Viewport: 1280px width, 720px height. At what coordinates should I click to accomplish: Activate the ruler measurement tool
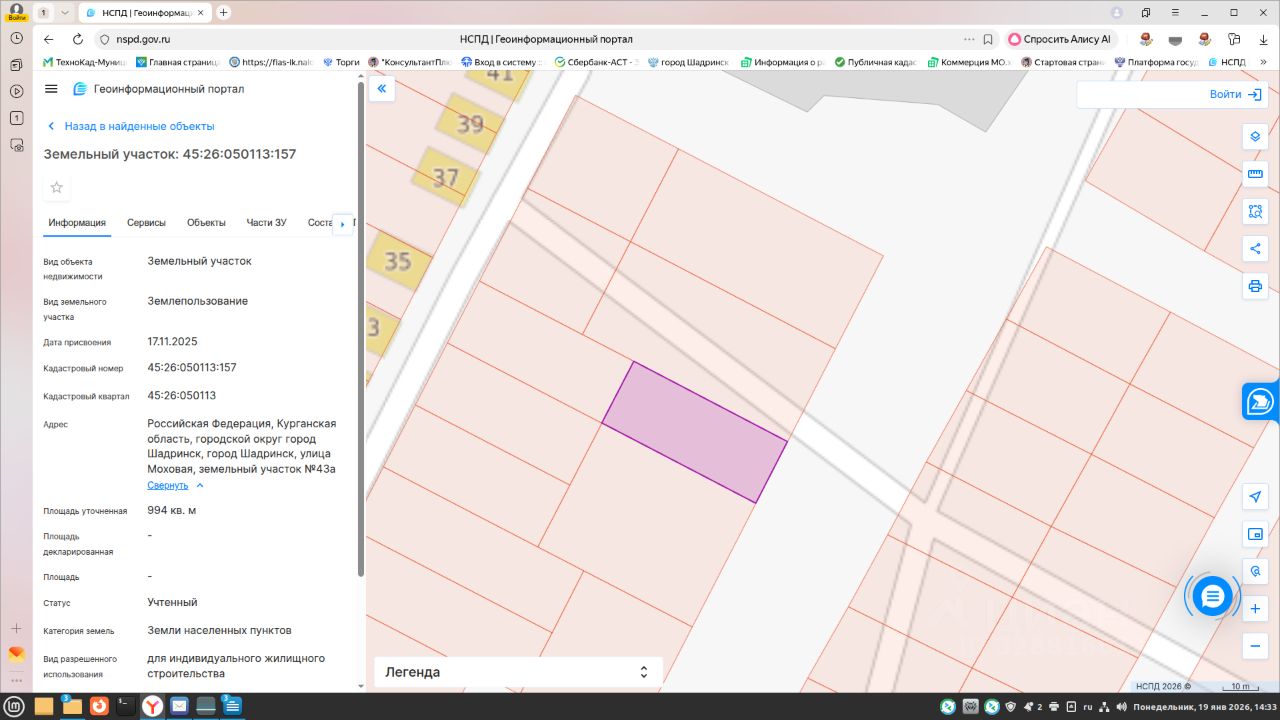[1255, 174]
